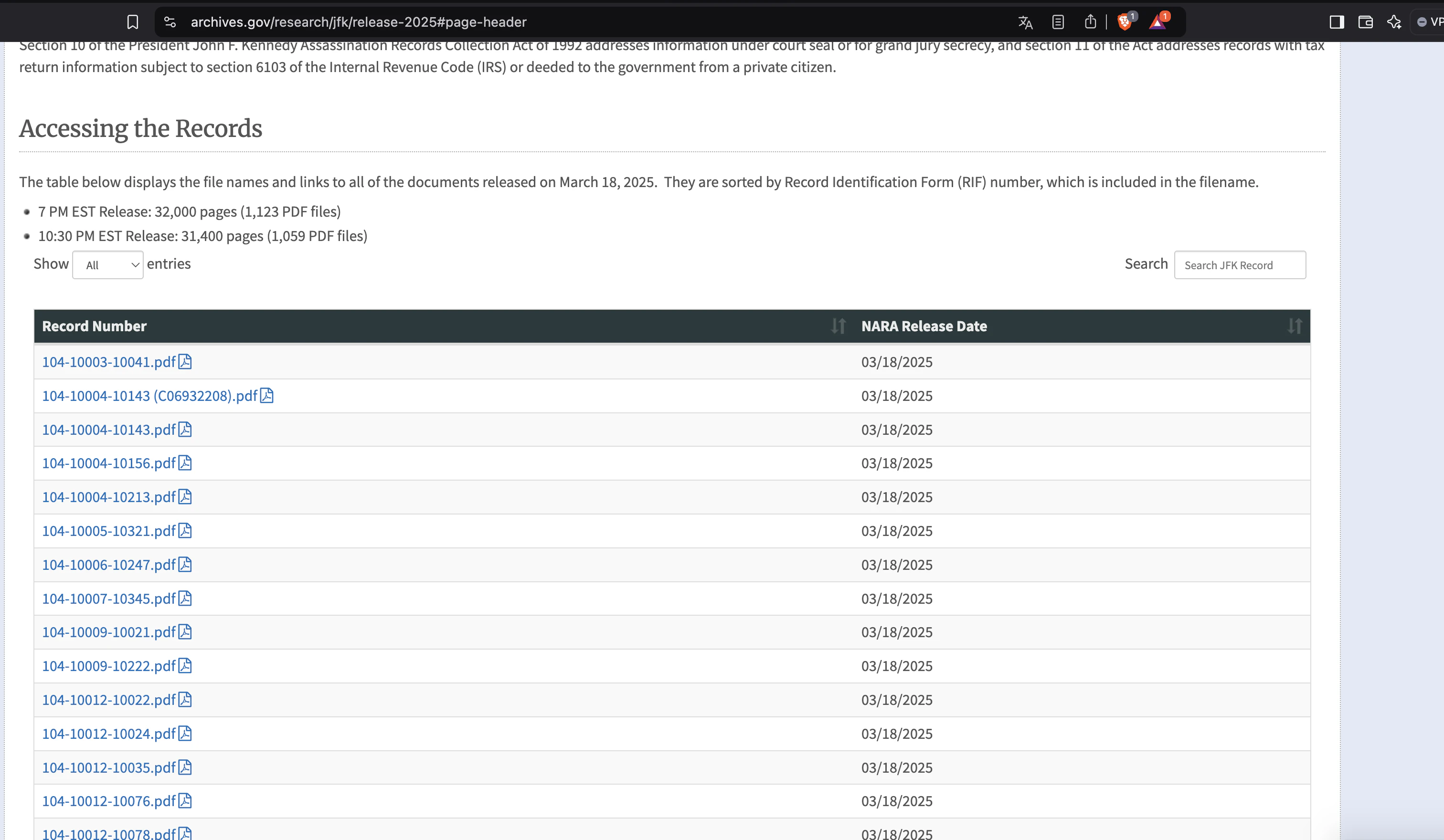This screenshot has height=840, width=1444.
Task: Click the 7 PM EST Release bullet text
Action: [190, 212]
